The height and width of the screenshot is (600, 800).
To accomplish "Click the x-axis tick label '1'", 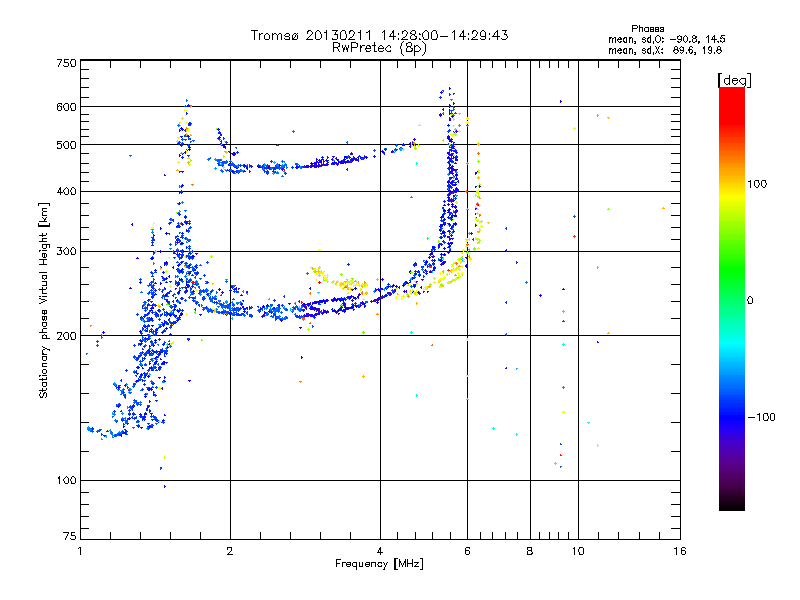I will tap(80, 551).
